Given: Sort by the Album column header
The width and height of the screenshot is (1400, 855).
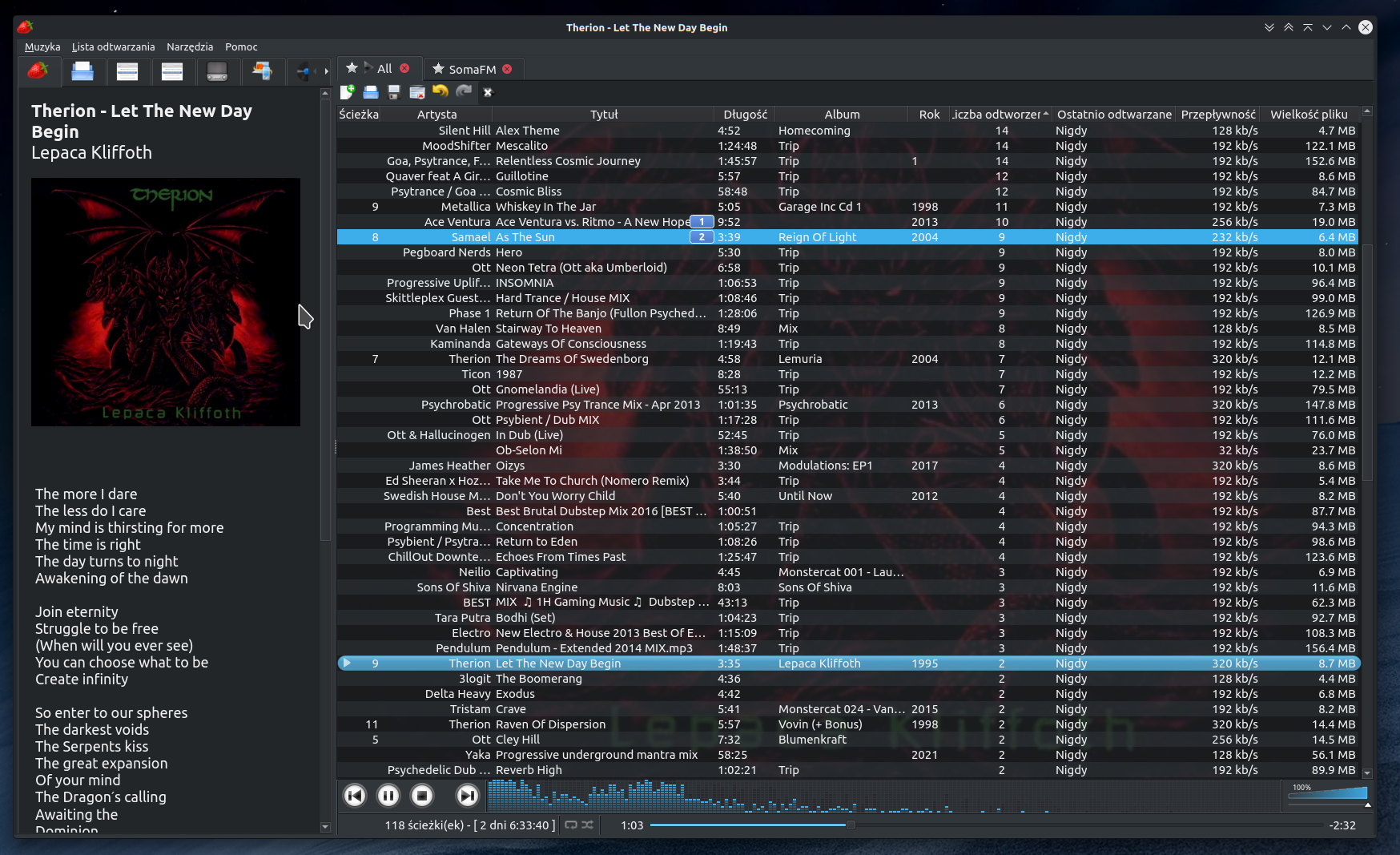Looking at the screenshot, I should [x=842, y=115].
